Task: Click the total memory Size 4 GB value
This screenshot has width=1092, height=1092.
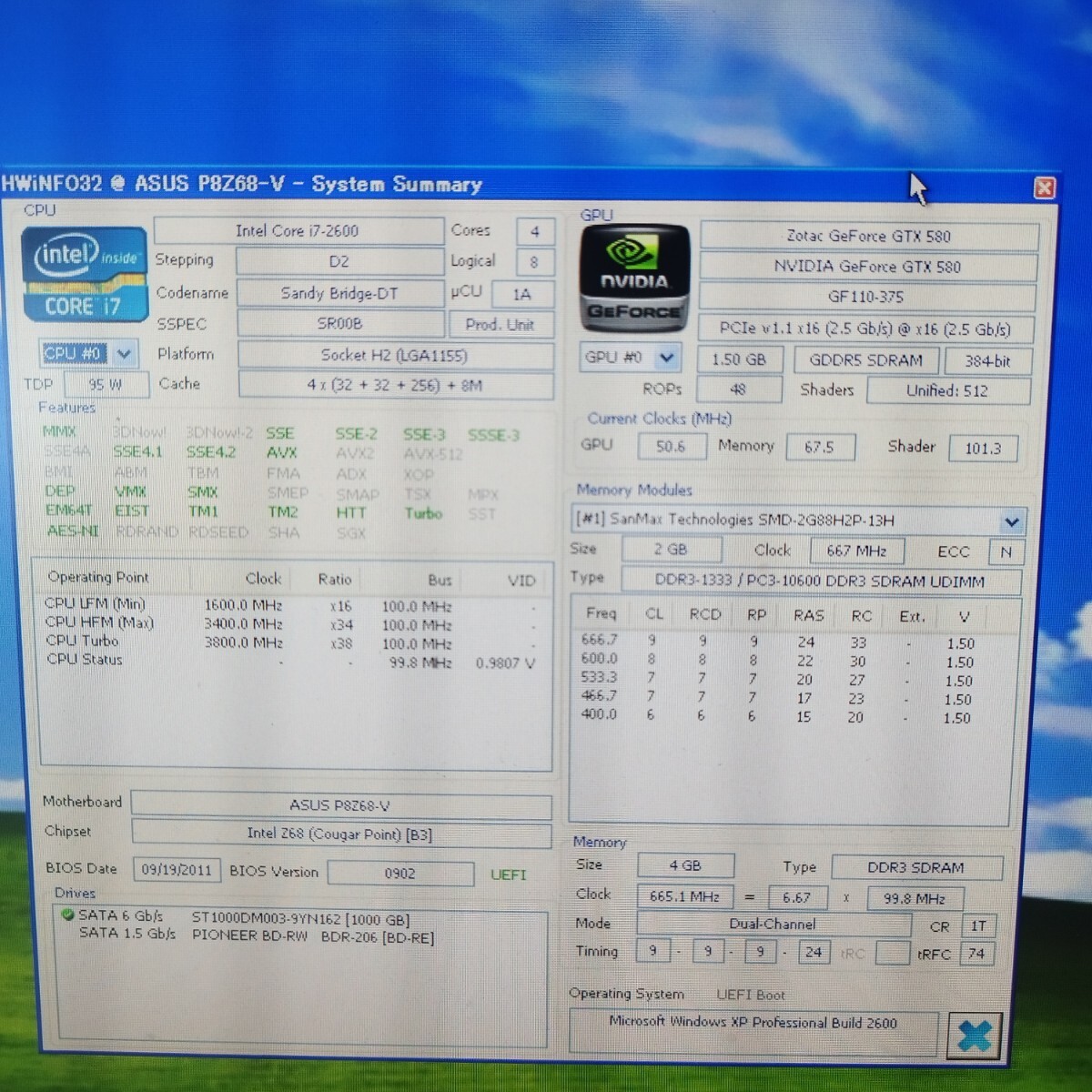Action: click(684, 865)
